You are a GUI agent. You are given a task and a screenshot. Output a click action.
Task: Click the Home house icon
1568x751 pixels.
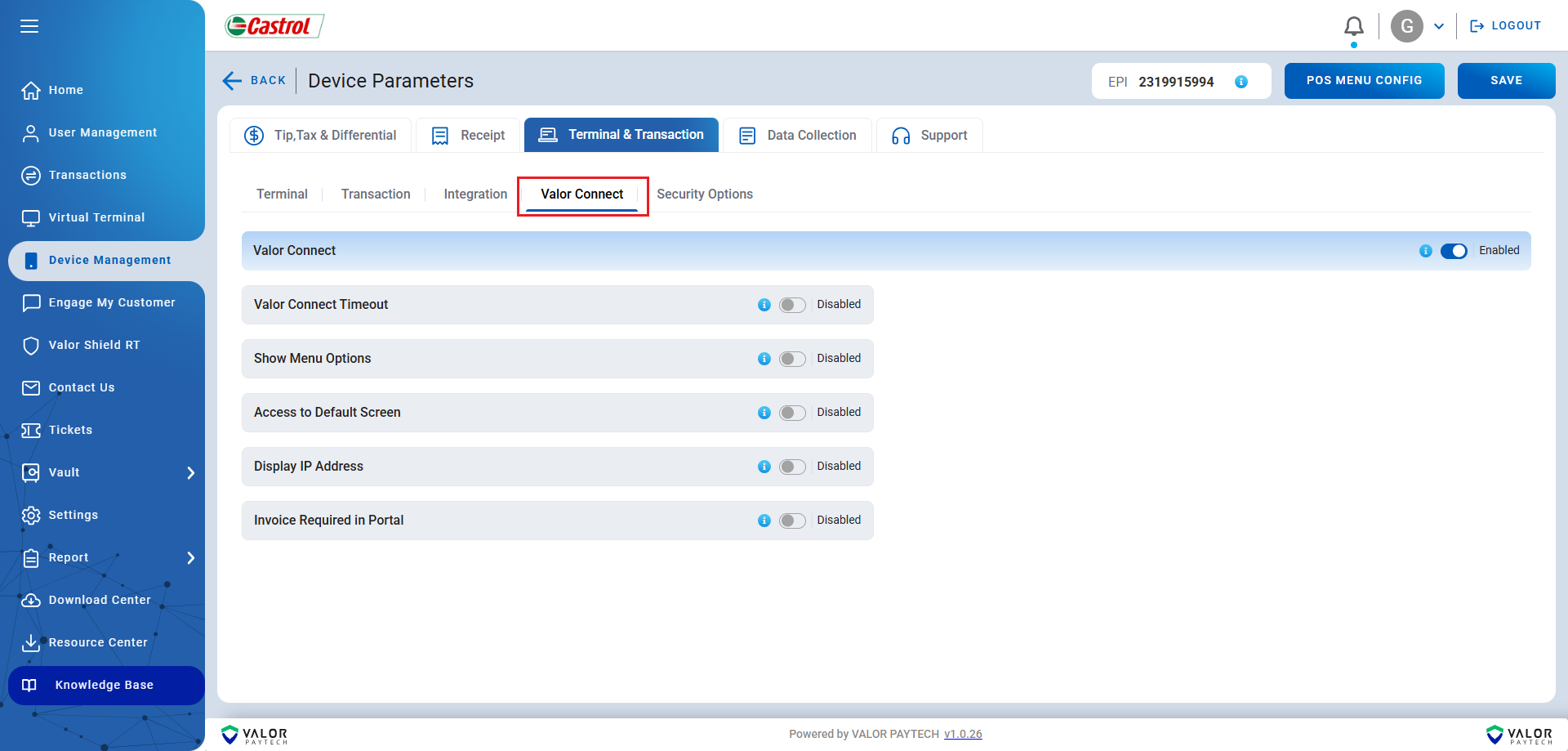[x=31, y=90]
